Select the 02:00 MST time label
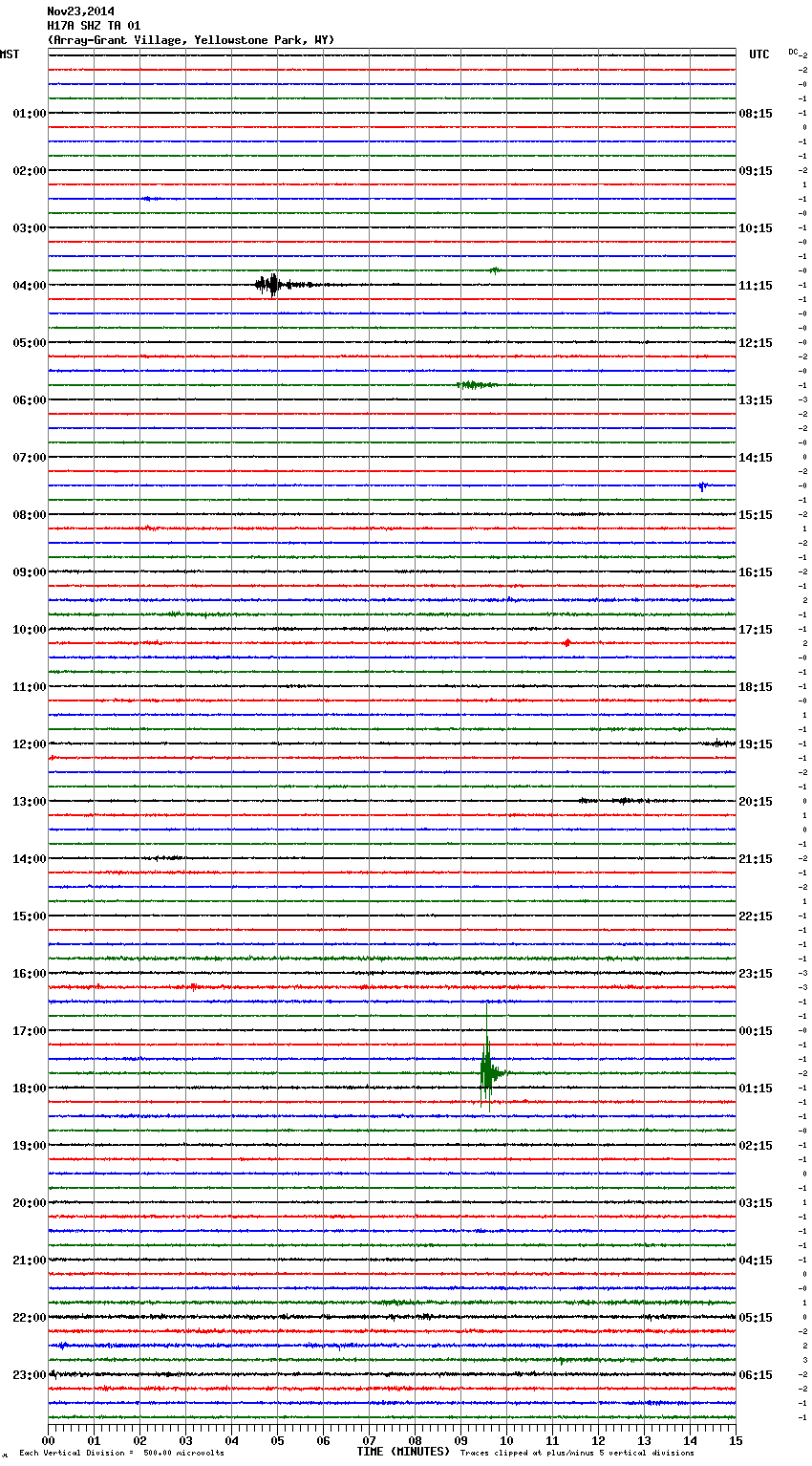This screenshot has height=1466, width=812. [30, 171]
